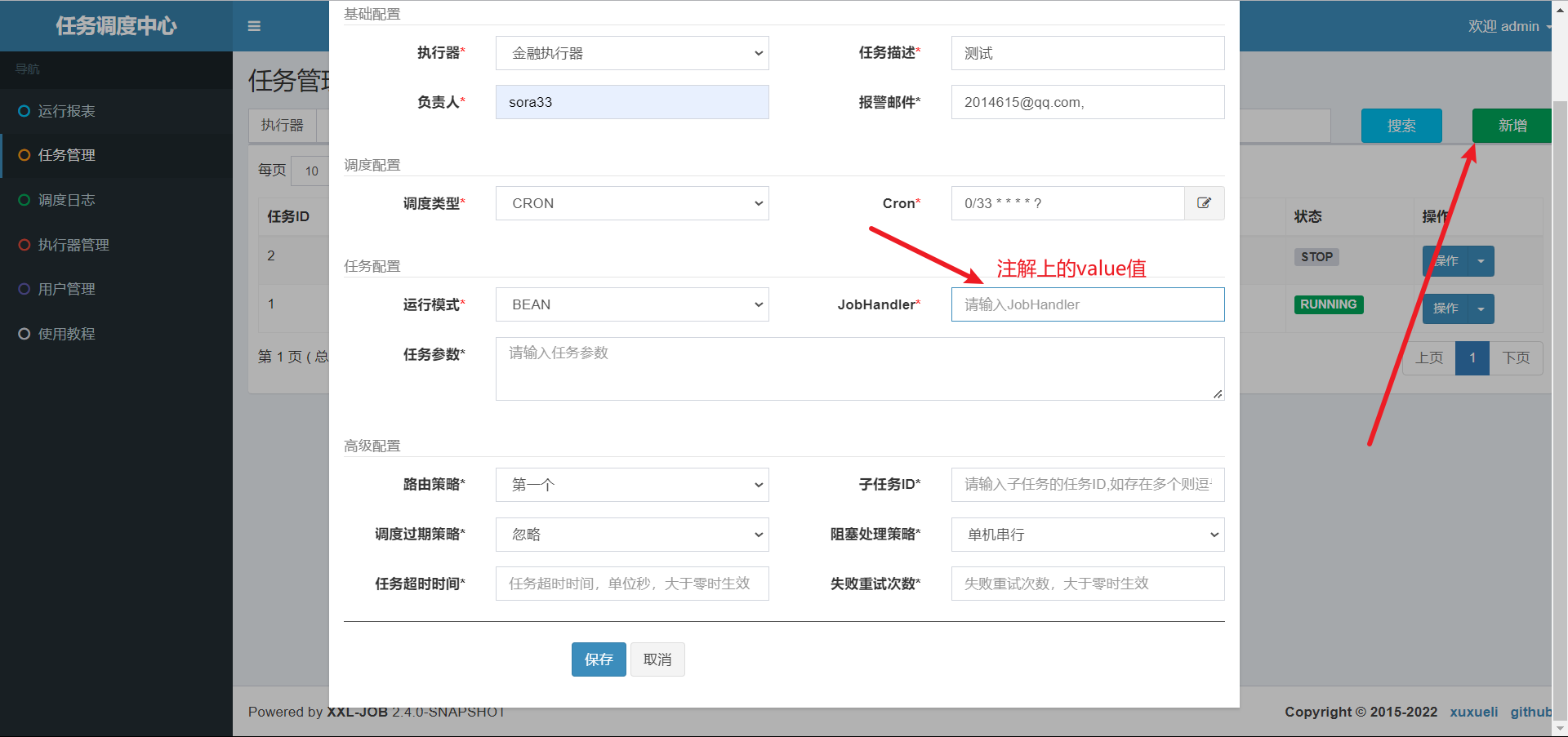
Task: Click the 调度日志 sidebar circle icon
Action: [24, 200]
